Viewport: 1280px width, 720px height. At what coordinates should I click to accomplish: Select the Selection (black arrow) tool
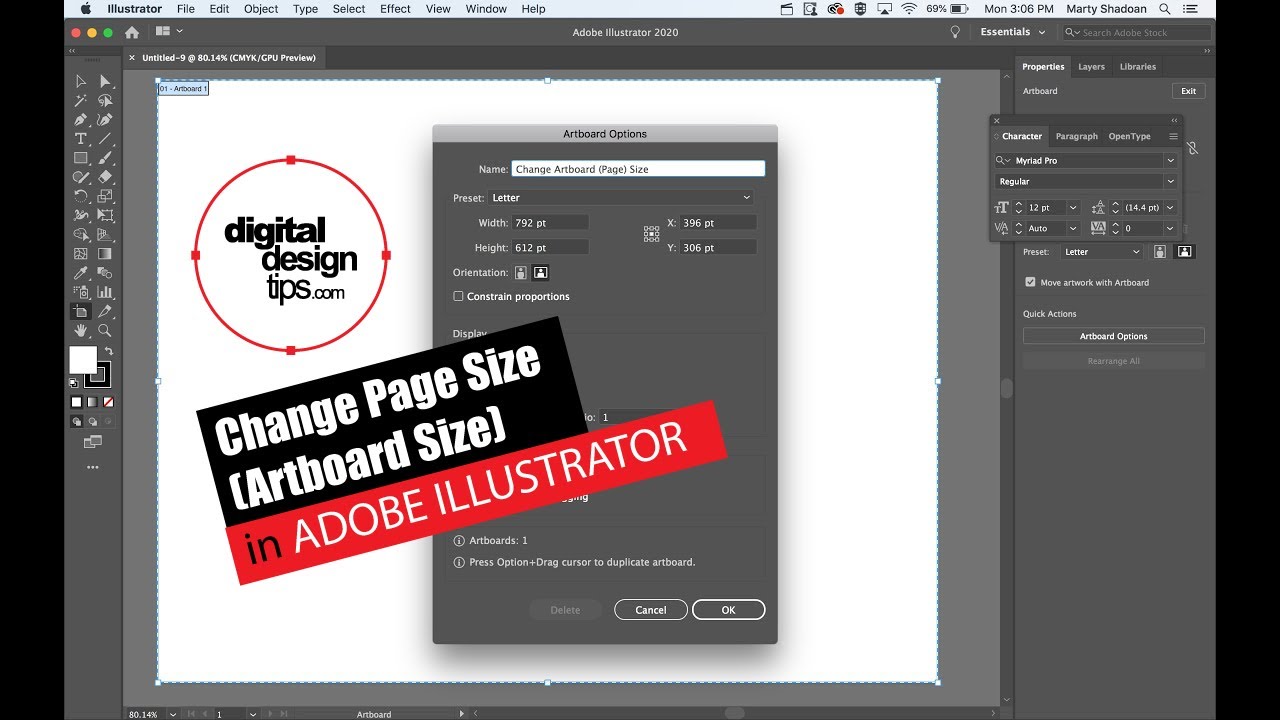point(81,81)
